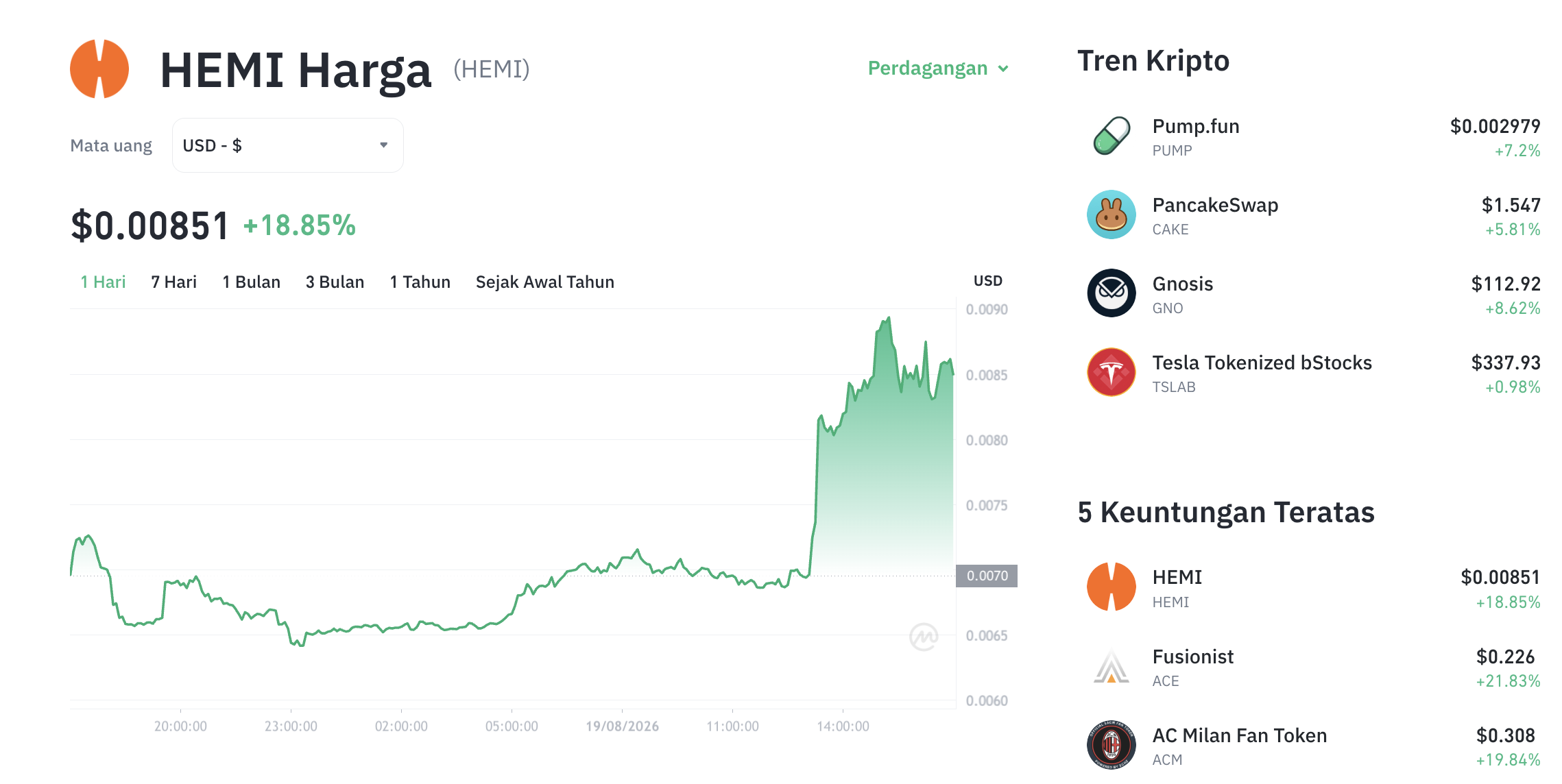The height and width of the screenshot is (784, 1562).
Task: Click the Gnosis owl icon
Action: coord(1112,293)
